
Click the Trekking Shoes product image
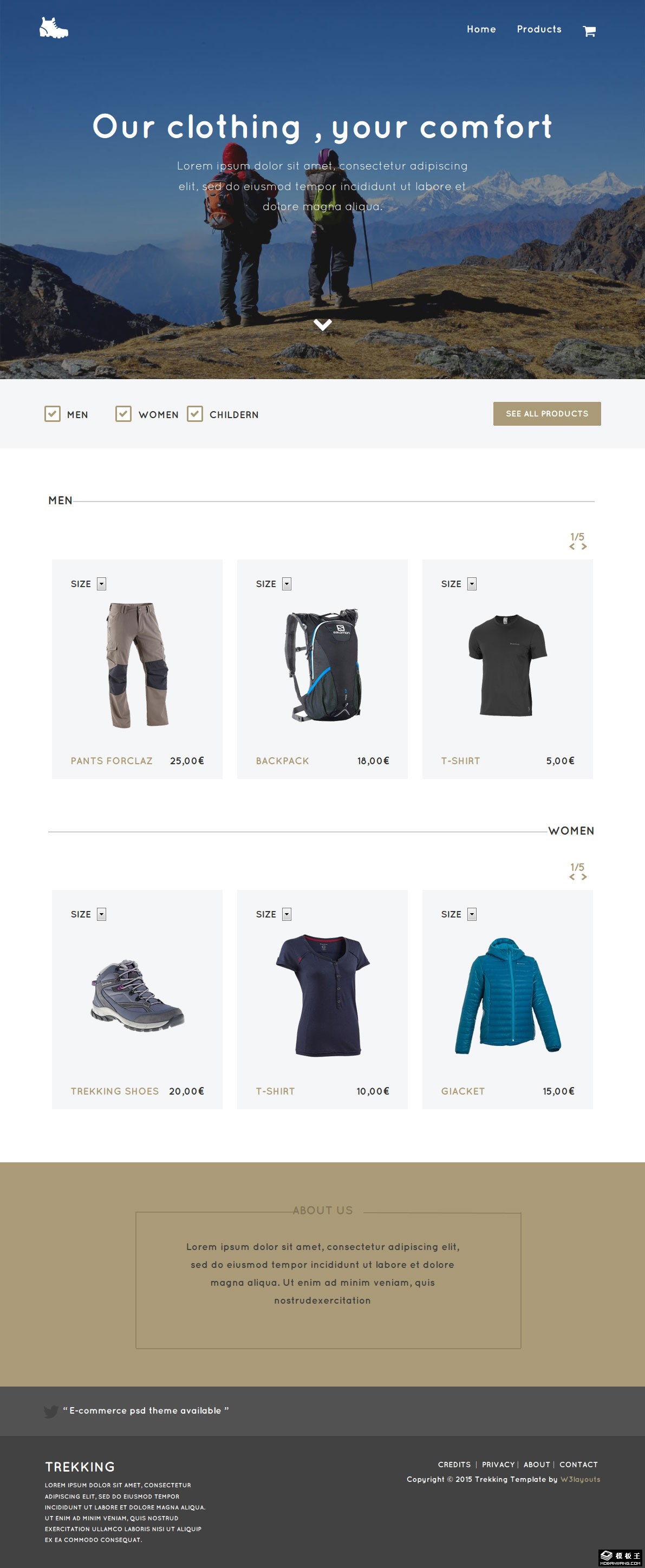137,995
